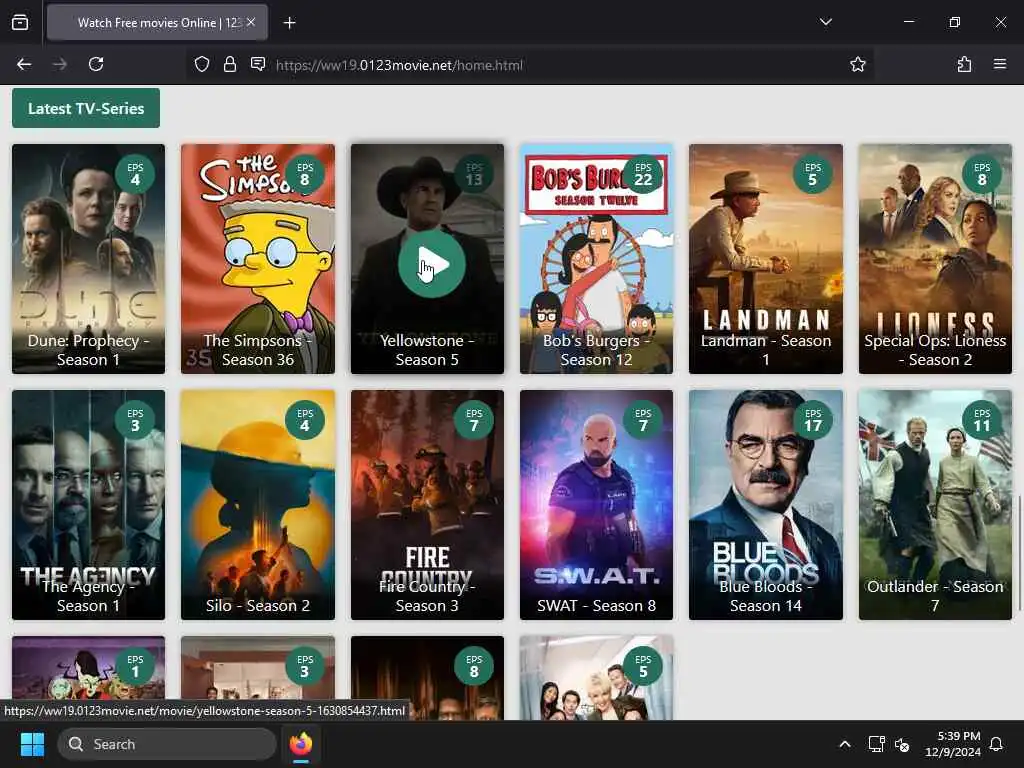
Task: Open the Landman Season 1 poster
Action: [x=765, y=259]
